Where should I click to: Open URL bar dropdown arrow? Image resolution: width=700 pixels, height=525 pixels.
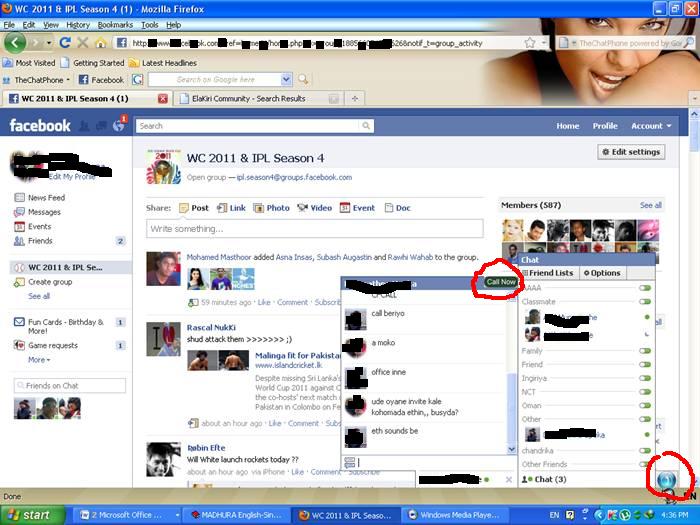point(544,43)
